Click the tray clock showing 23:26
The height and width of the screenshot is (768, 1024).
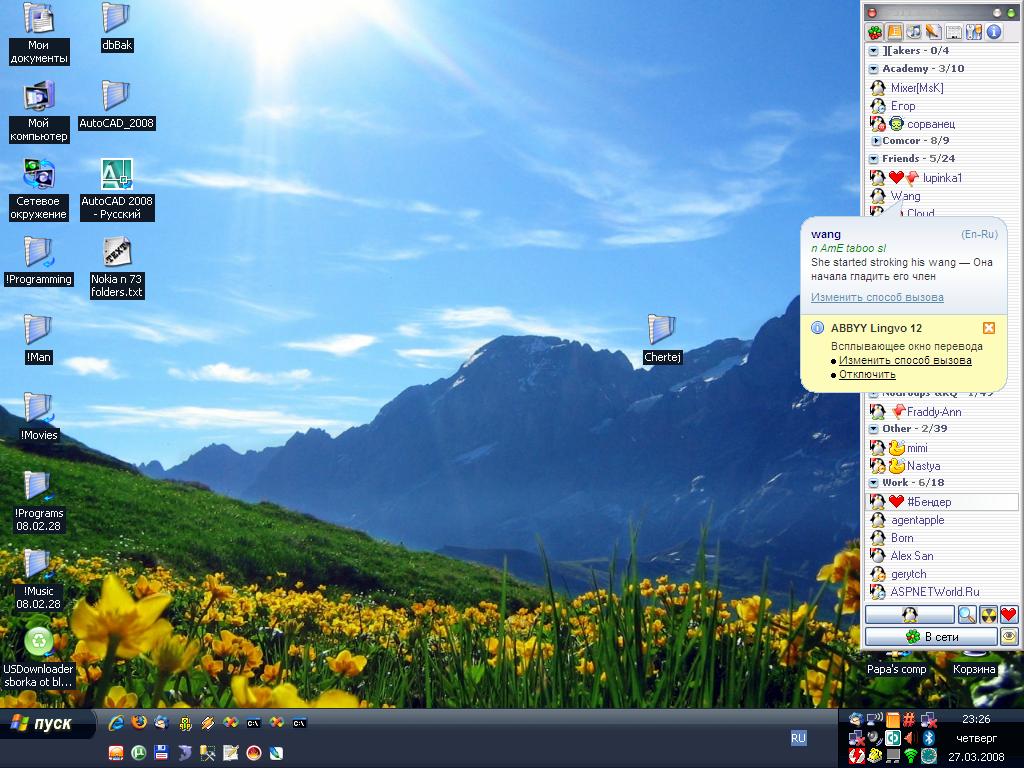[976, 720]
